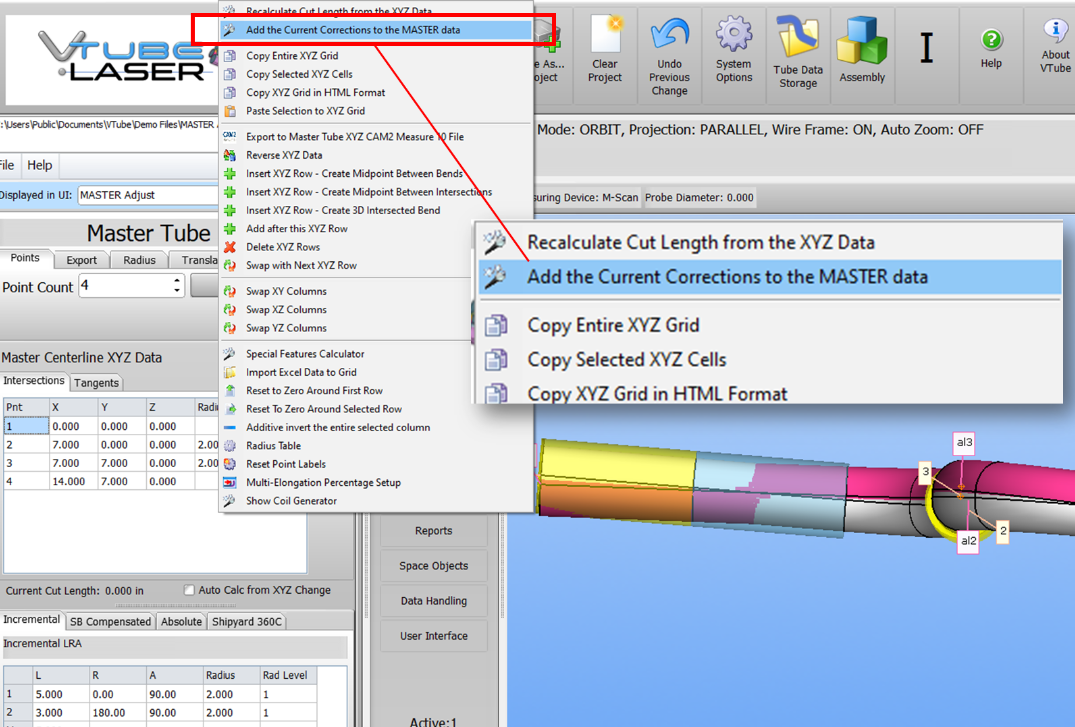Screen dimensions: 1075x727
Task: Open the About VTube info icon
Action: (1055, 31)
